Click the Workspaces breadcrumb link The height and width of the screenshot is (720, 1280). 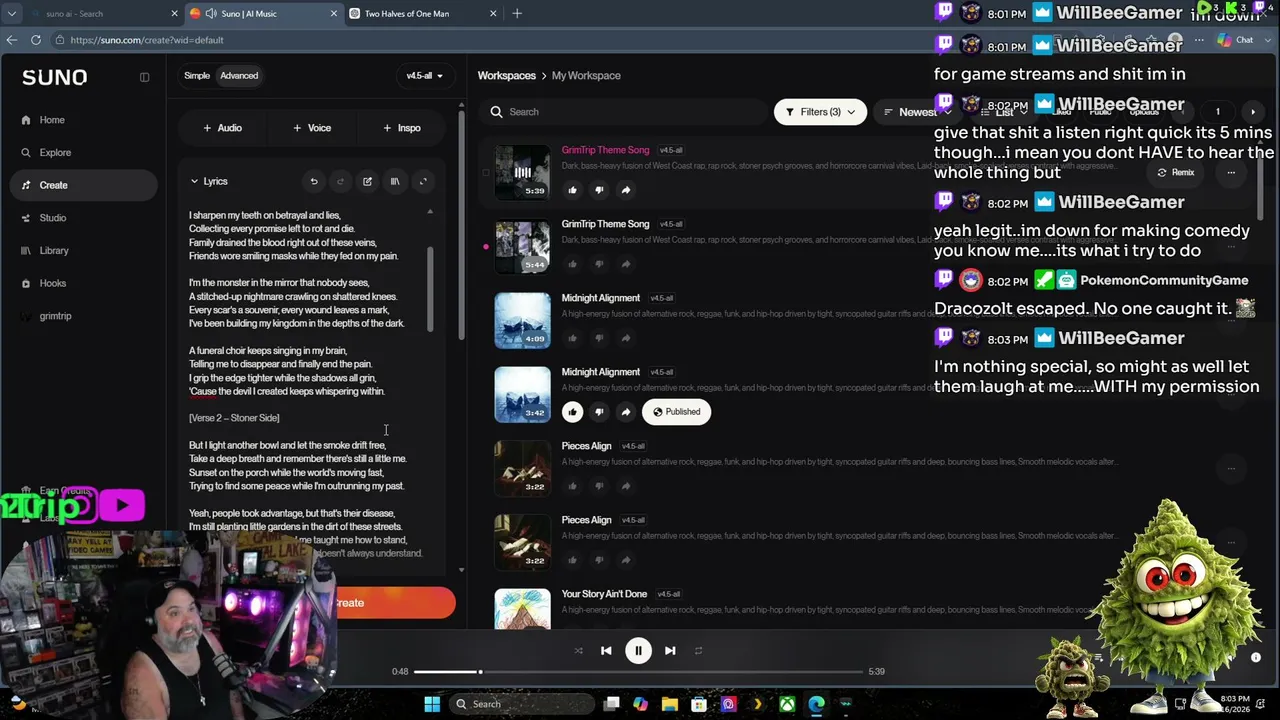coord(507,76)
